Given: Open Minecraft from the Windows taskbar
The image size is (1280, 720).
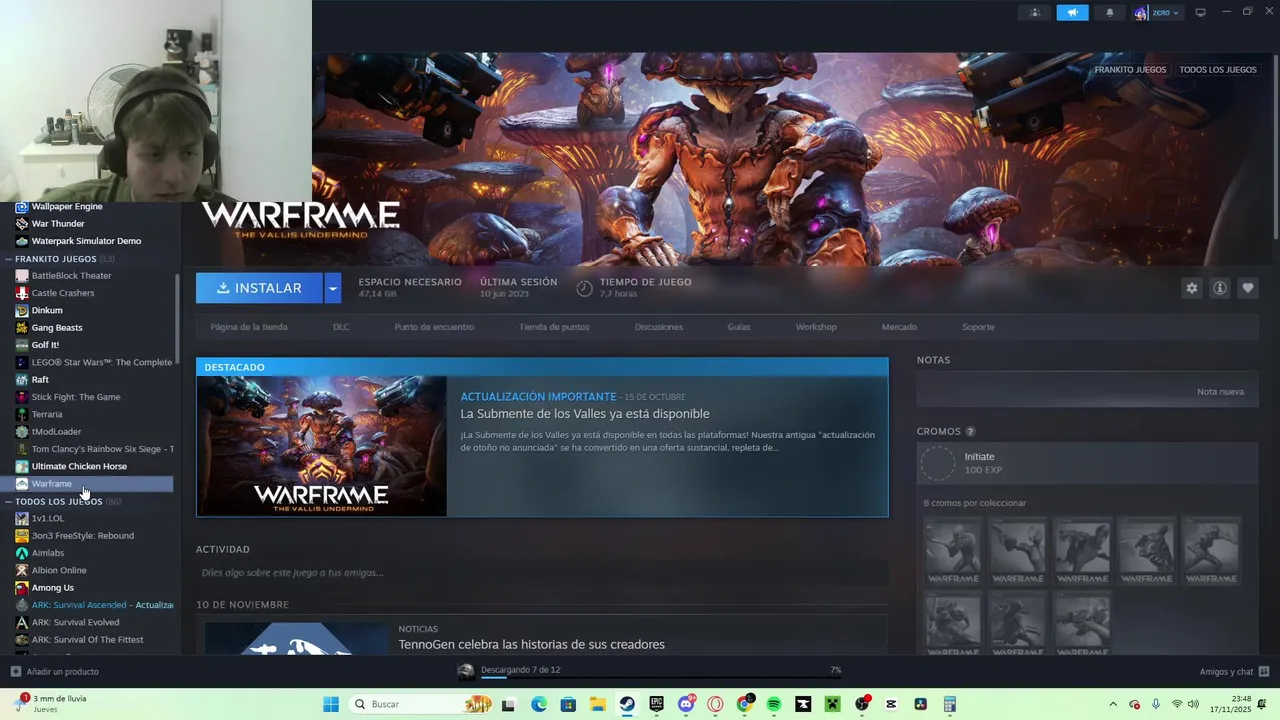Looking at the screenshot, I should [832, 704].
